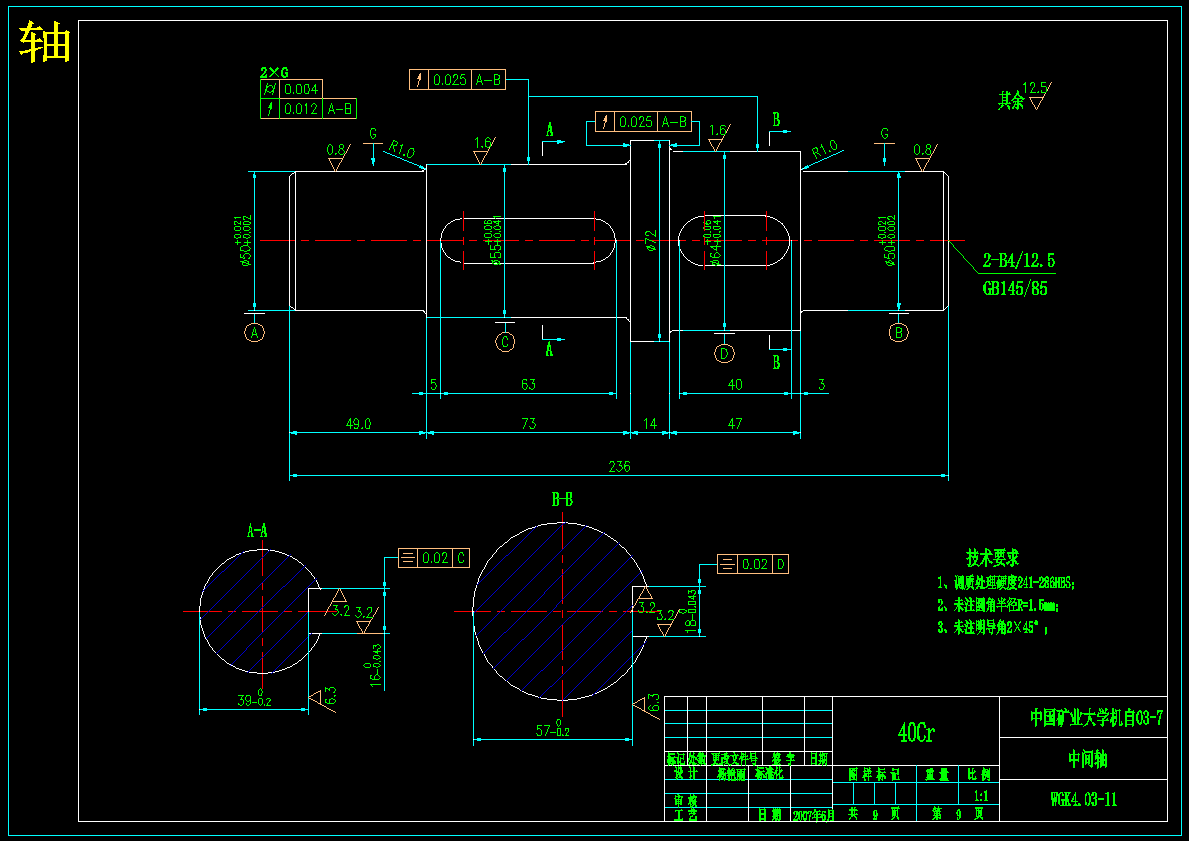This screenshot has height=841, width=1189.
Task: Select the '63' keyway length dimension
Action: pyautogui.click(x=528, y=384)
